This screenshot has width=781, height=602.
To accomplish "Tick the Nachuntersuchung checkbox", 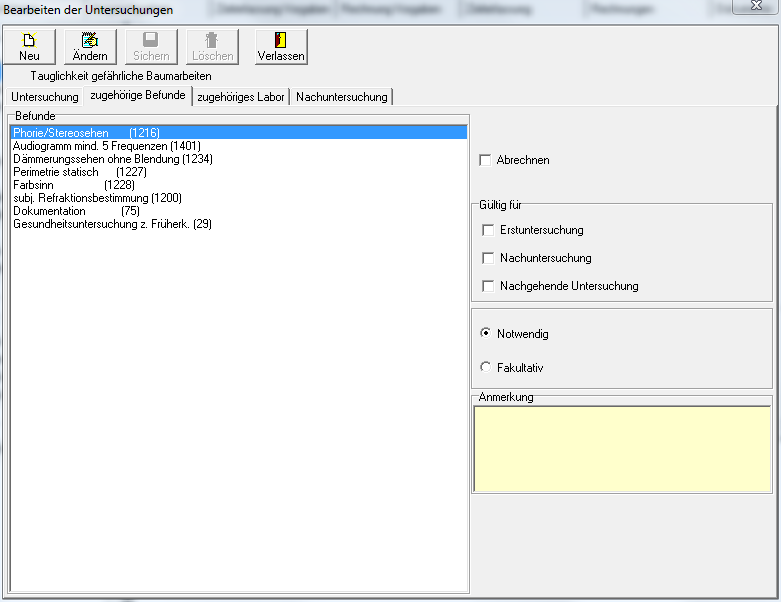I will point(488,258).
